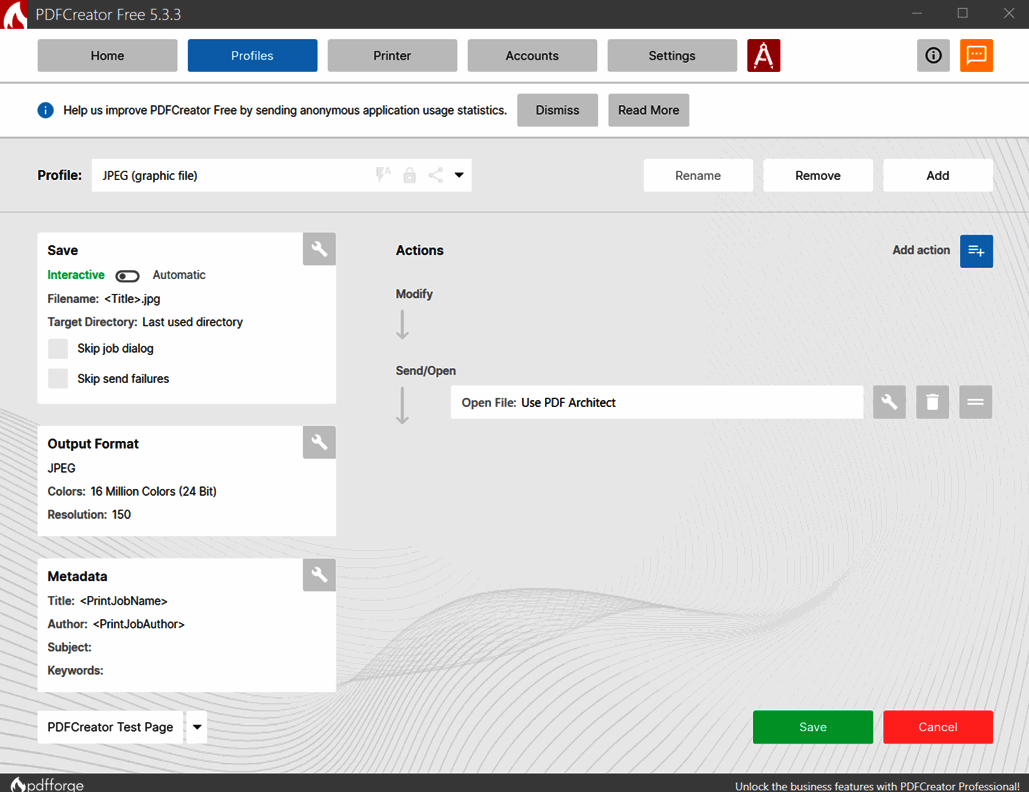This screenshot has height=792, width=1029.
Task: Click the JPEG label under Output Format
Action: pyautogui.click(x=62, y=468)
